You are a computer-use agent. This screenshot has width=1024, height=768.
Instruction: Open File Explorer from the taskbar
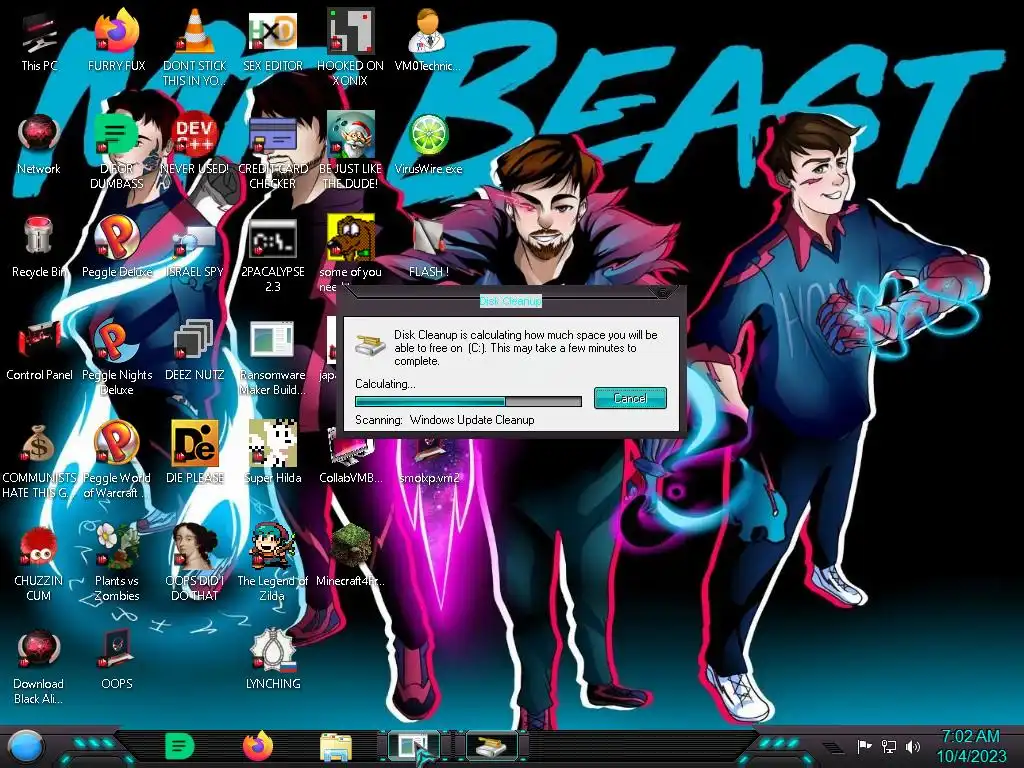336,747
